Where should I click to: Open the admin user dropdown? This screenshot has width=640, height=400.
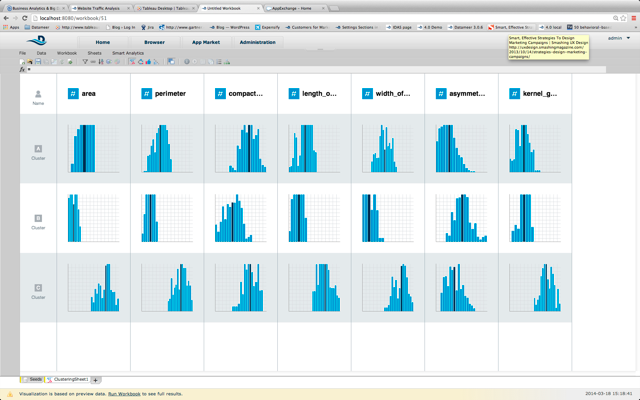pos(619,38)
